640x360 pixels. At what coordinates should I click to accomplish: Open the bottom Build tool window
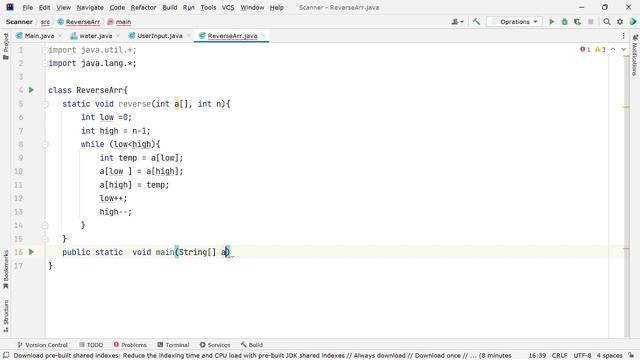(251, 345)
